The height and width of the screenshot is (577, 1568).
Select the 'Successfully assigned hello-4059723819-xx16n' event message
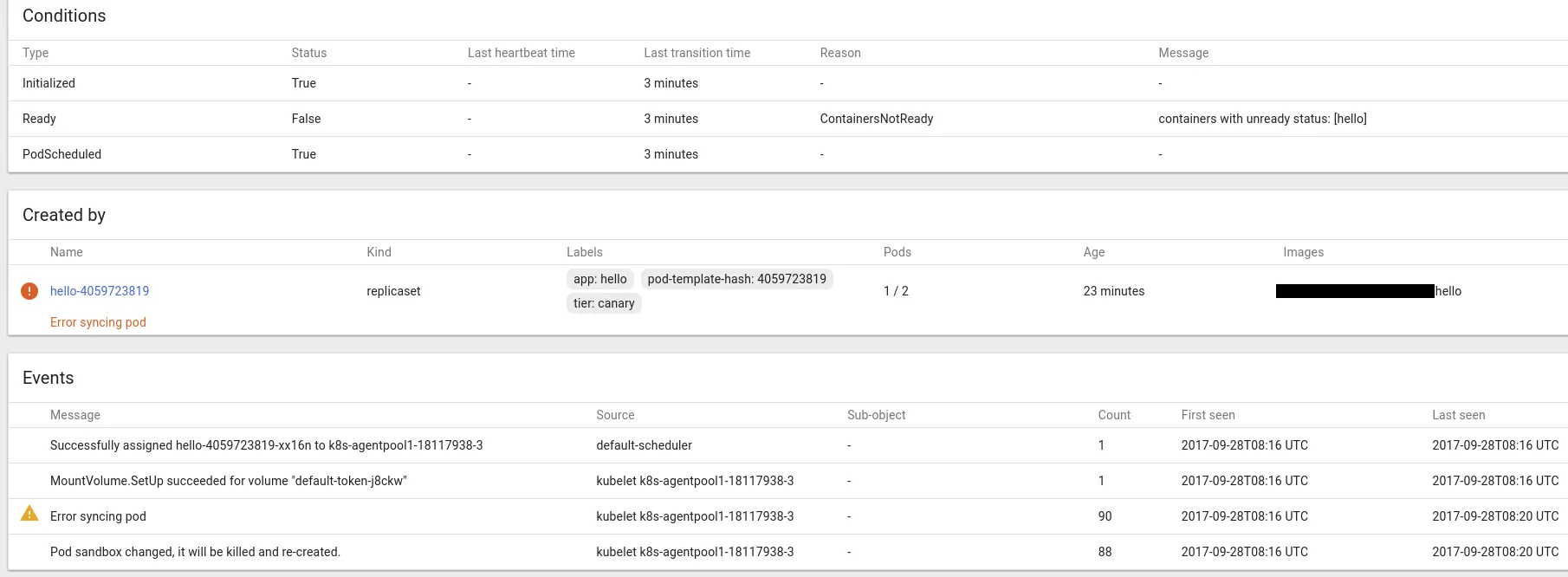tap(266, 445)
